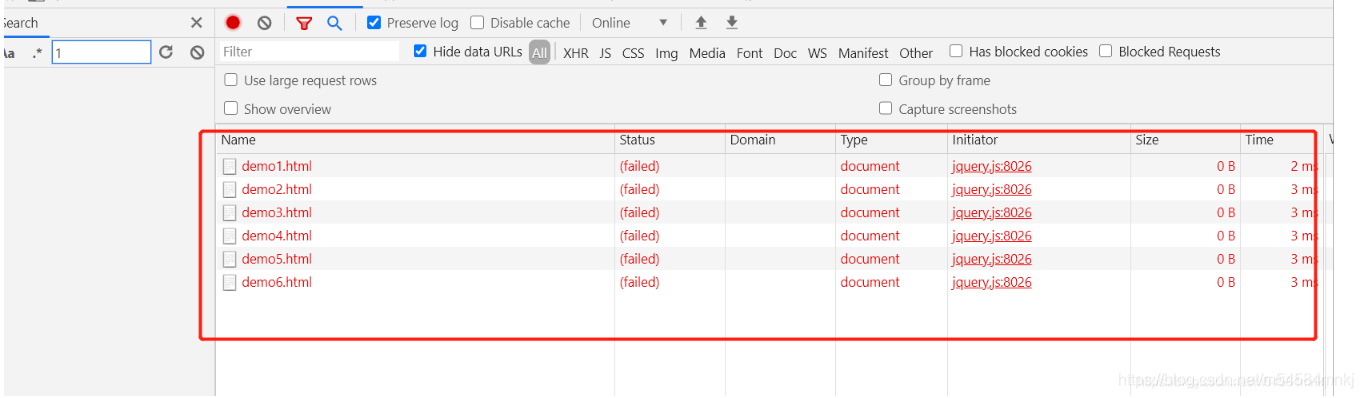Select the demo6.html request
Viewport: 1363px width, 398px height.
(276, 282)
